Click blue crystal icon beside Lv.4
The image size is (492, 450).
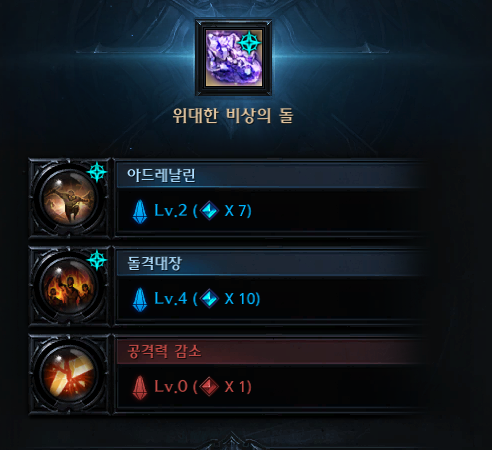(x=140, y=299)
